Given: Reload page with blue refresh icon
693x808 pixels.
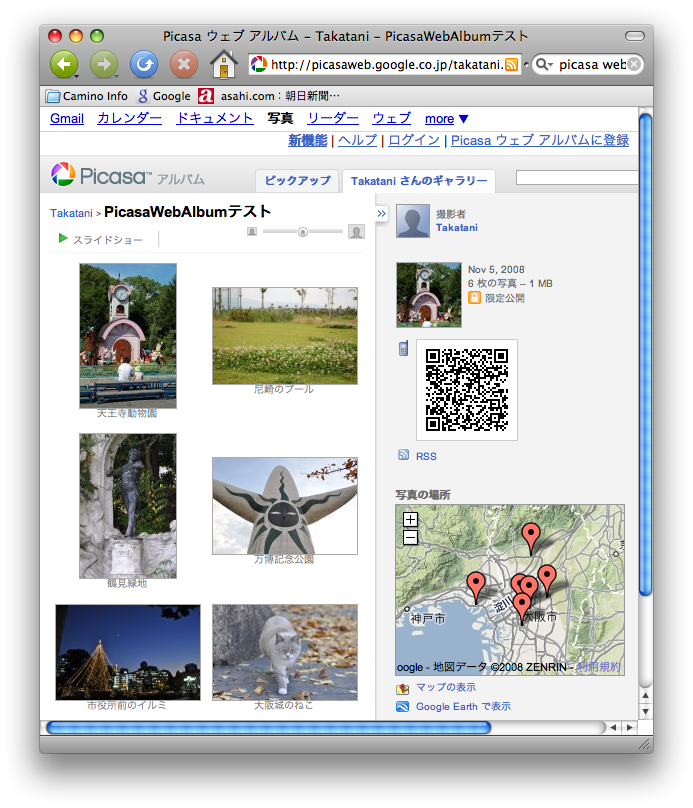Looking at the screenshot, I should point(144,64).
